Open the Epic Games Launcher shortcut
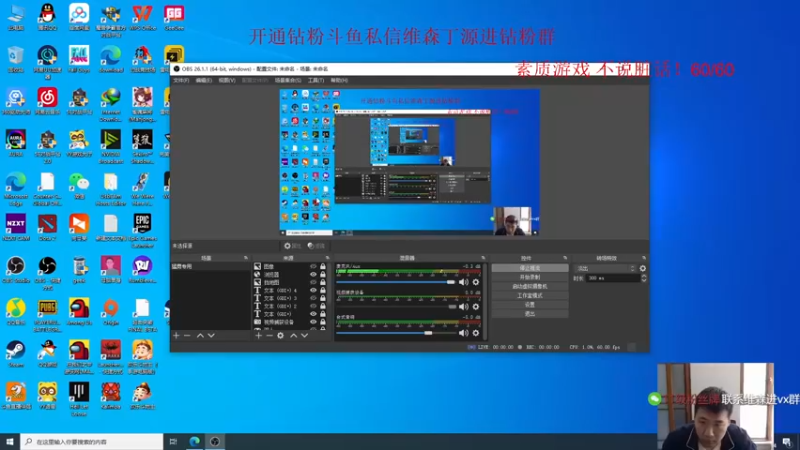 click(142, 231)
